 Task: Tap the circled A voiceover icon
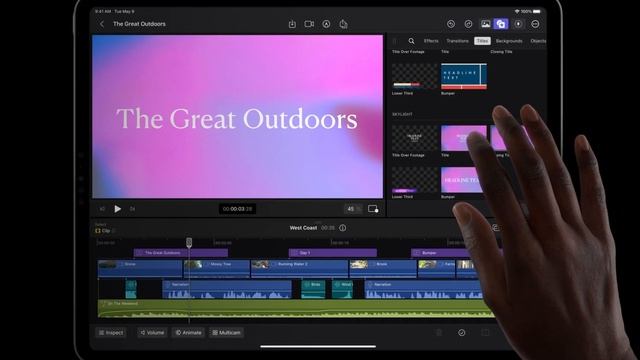(327, 24)
